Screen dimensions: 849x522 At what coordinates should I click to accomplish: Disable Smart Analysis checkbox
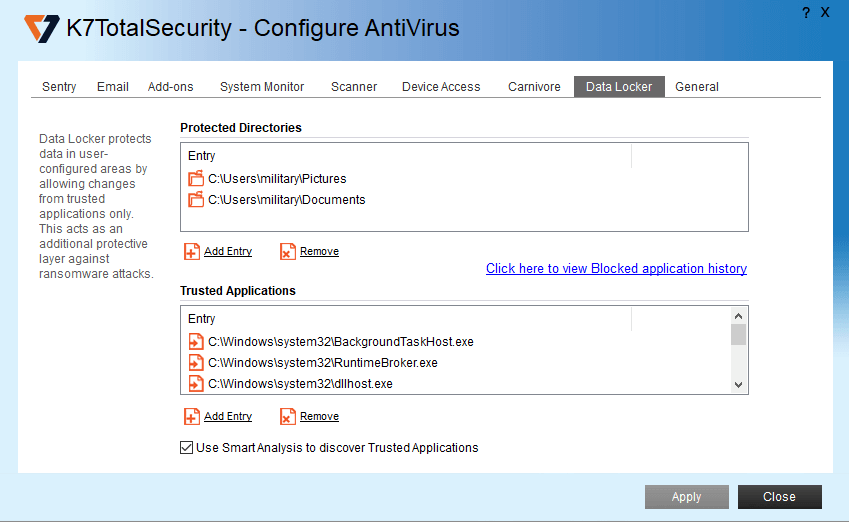187,448
